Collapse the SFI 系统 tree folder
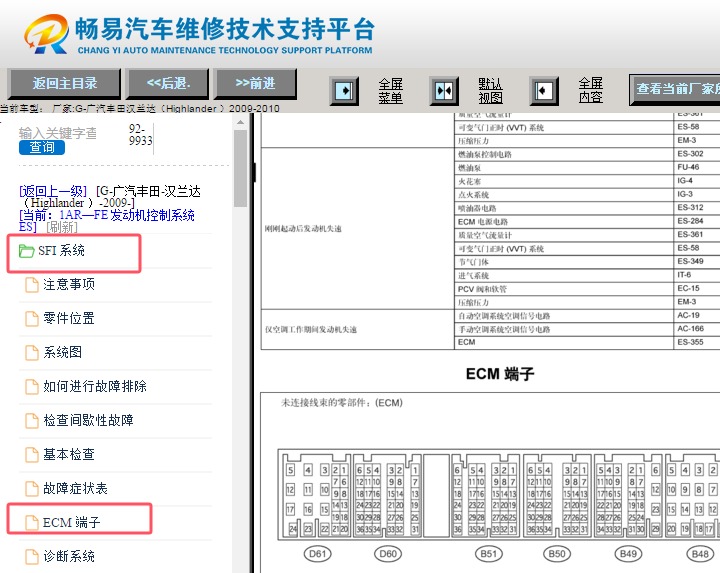720x573 pixels. (61, 251)
